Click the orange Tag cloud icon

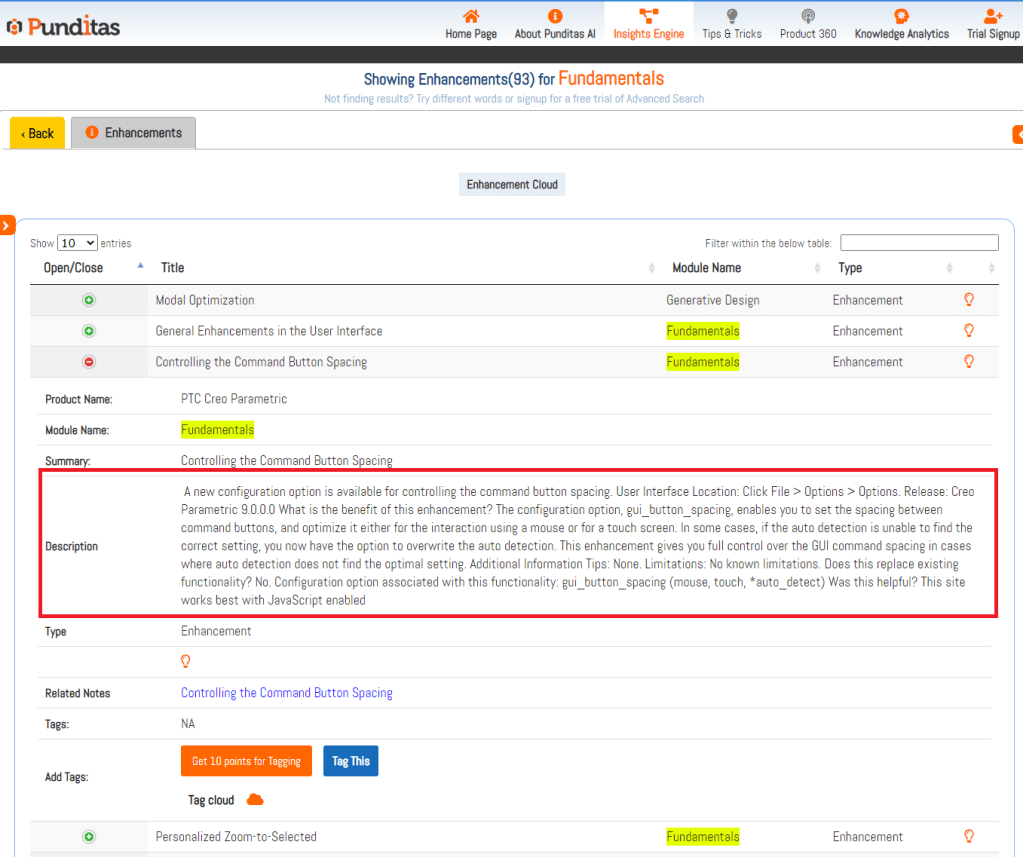255,799
